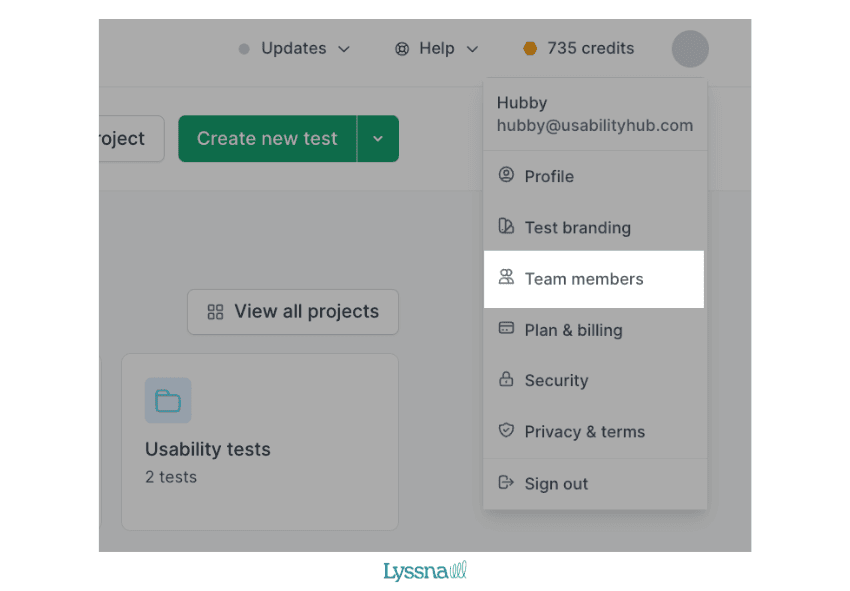The height and width of the screenshot is (591, 850).
Task: Click the Help lifebuoy icon
Action: tap(402, 48)
